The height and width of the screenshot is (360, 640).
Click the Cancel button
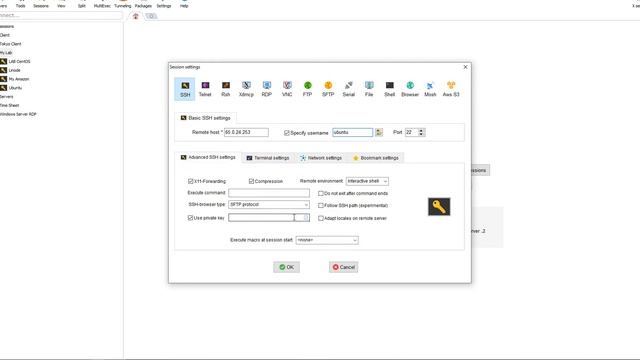(344, 267)
